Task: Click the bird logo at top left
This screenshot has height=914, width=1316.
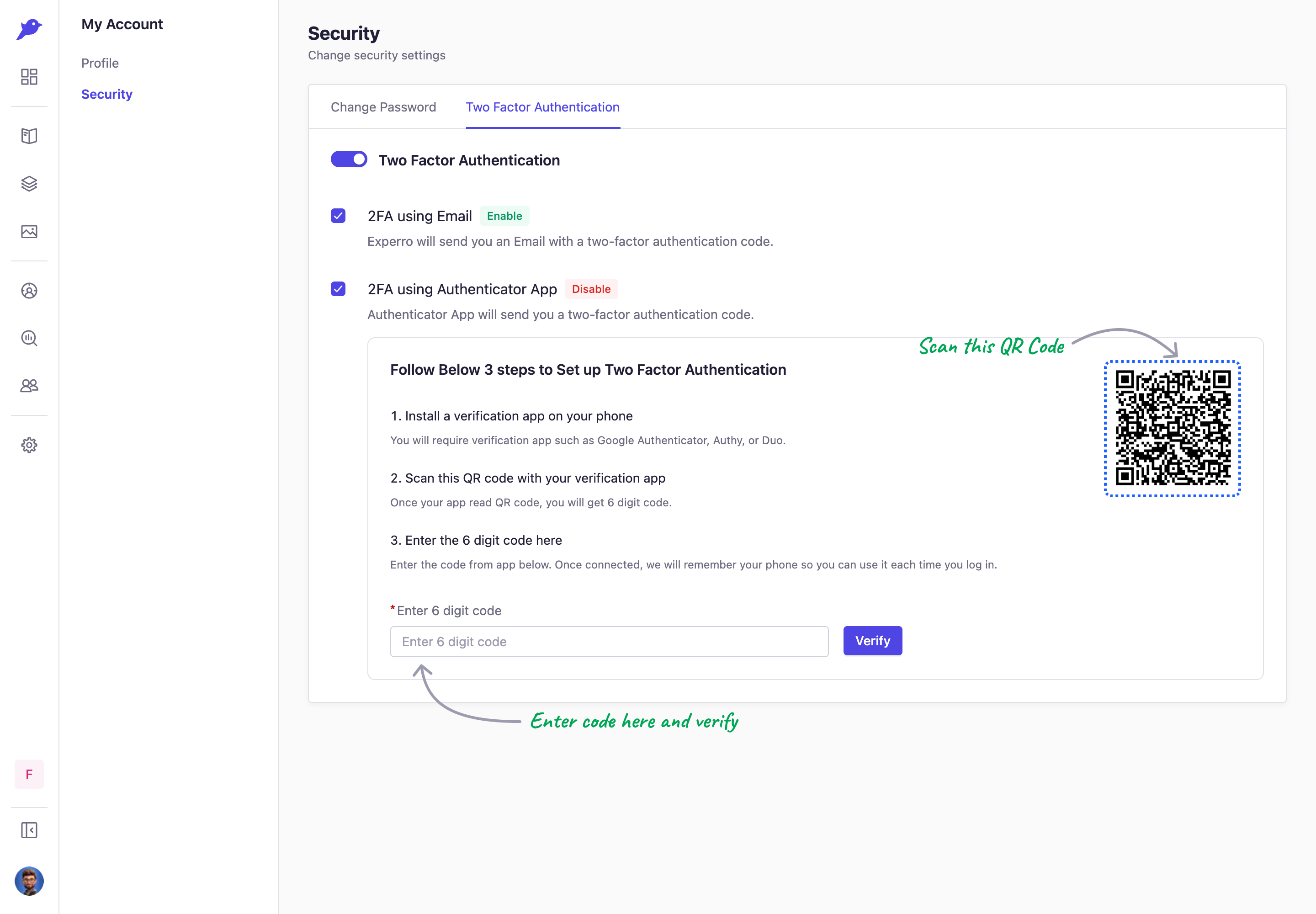Action: click(x=29, y=29)
